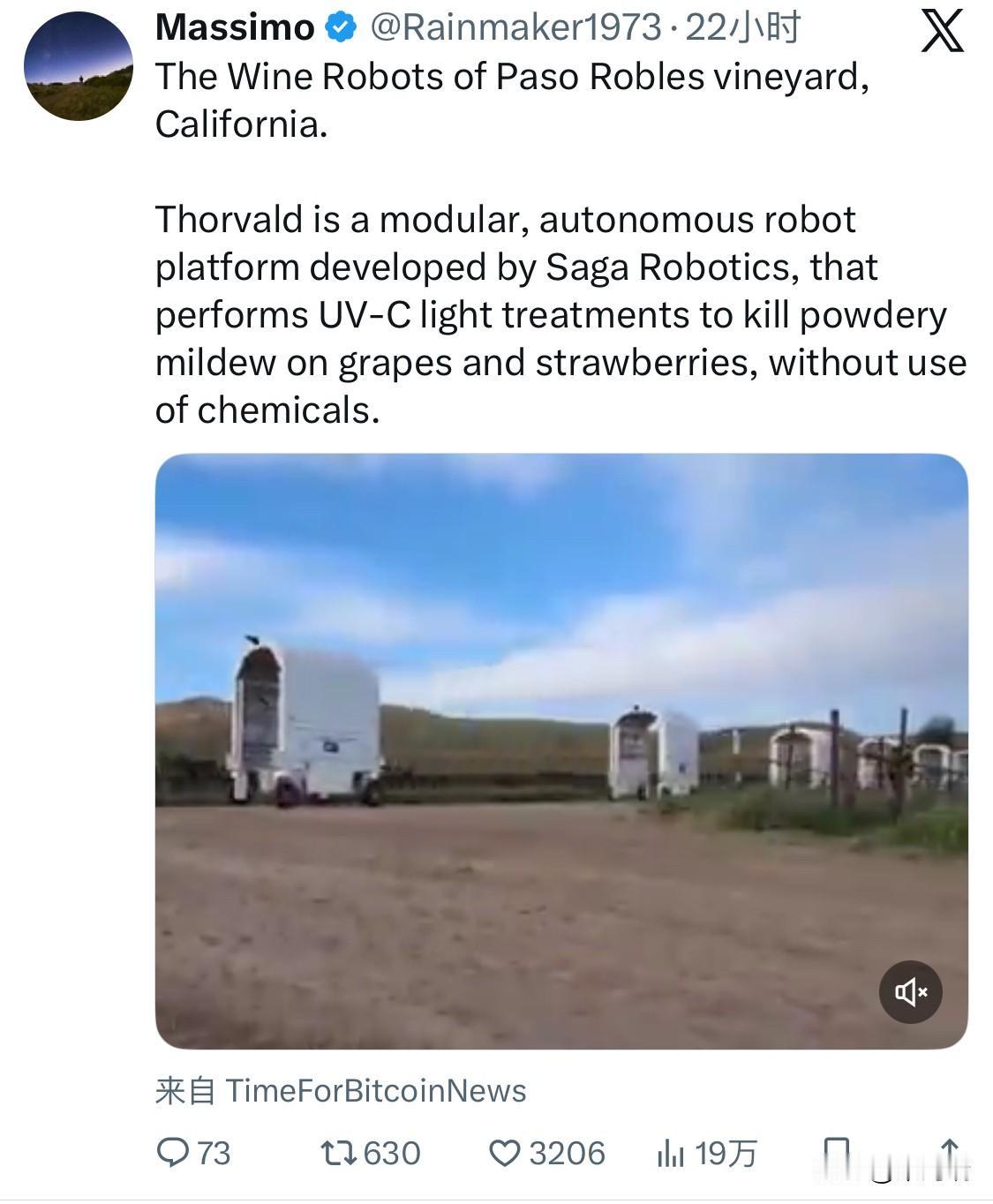
Task: Click the Massimo display name
Action: tap(235, 28)
